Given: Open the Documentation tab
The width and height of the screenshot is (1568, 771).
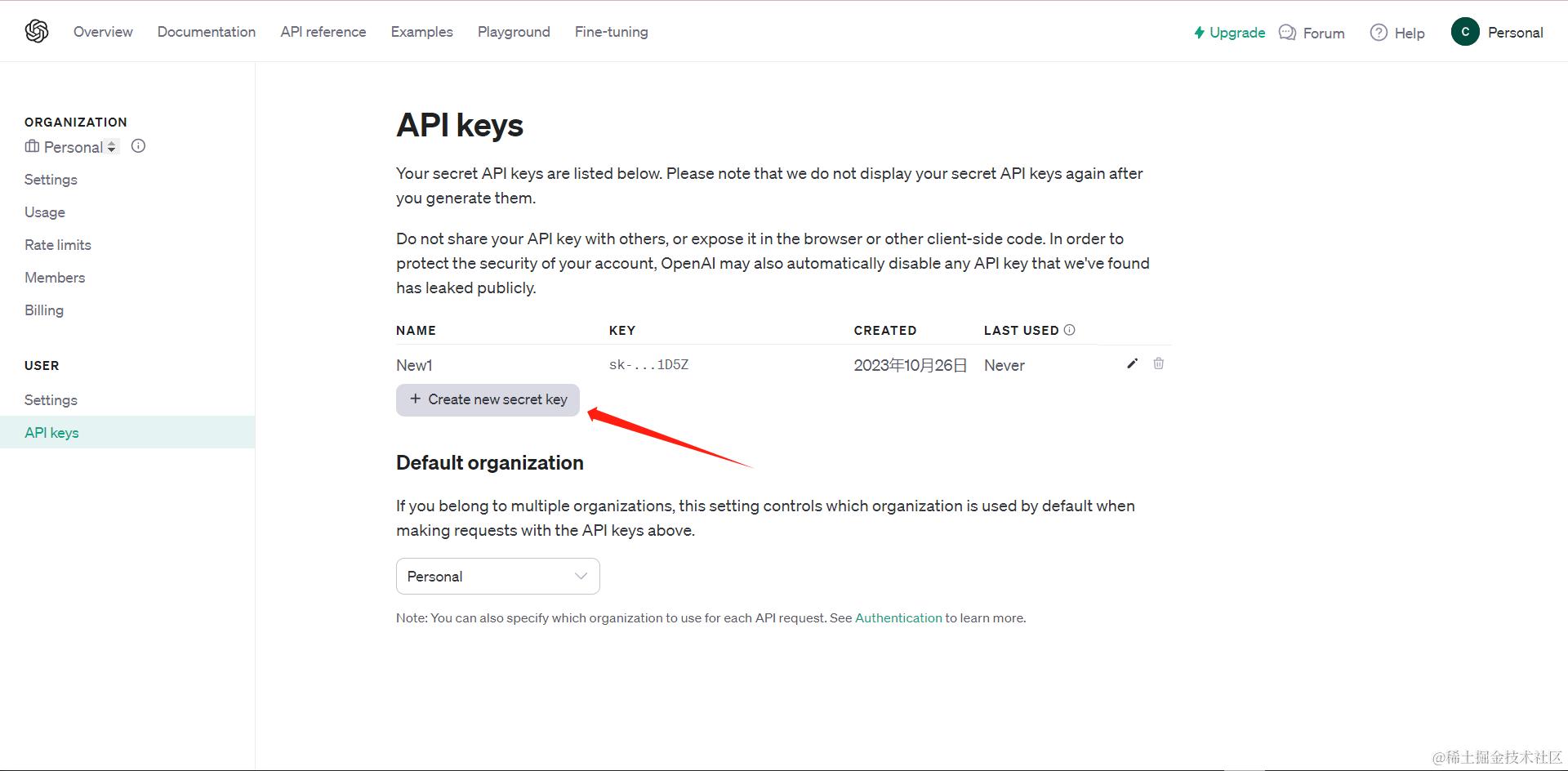Looking at the screenshot, I should 207,32.
